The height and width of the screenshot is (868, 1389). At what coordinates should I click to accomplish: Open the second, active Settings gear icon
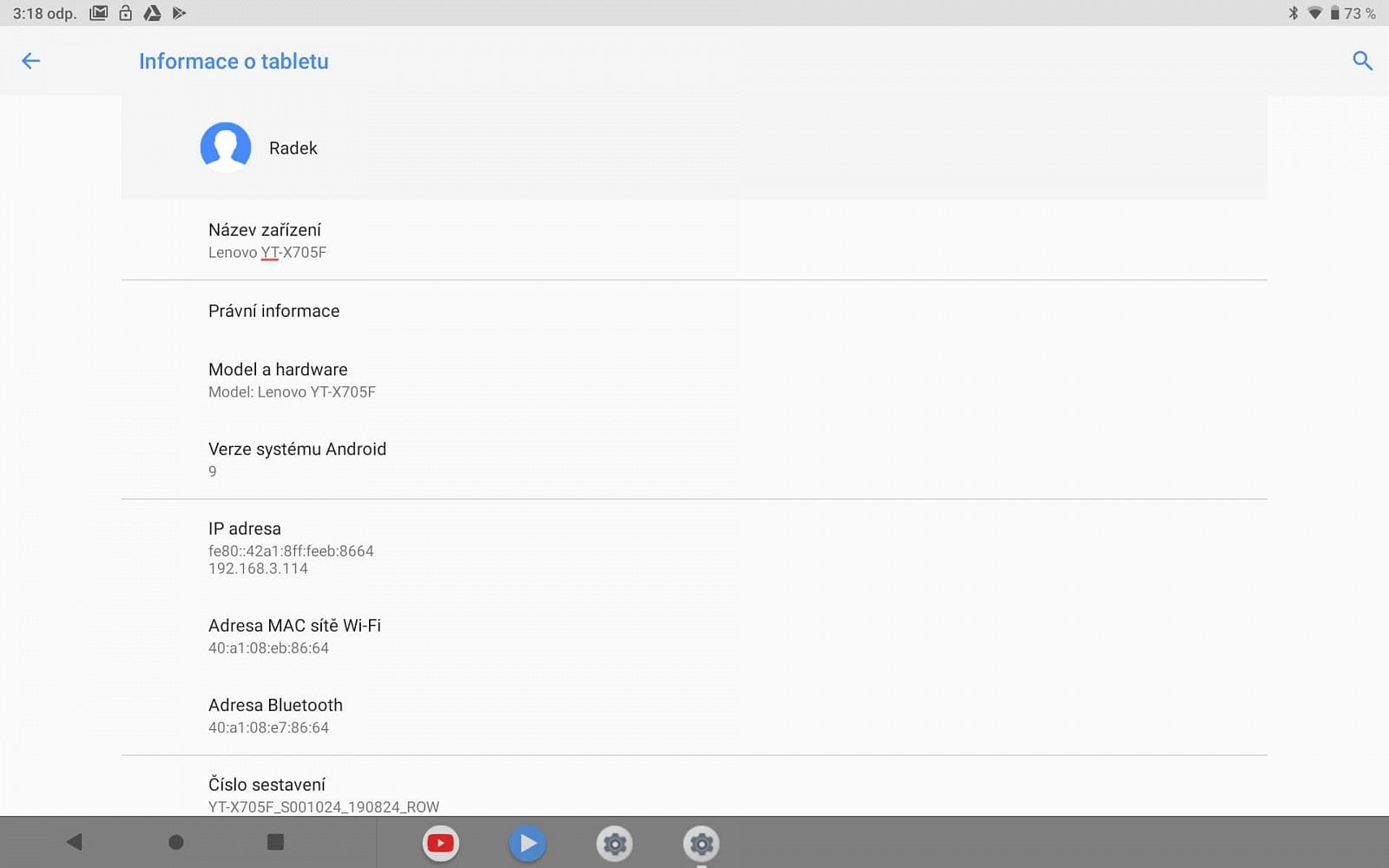point(701,843)
